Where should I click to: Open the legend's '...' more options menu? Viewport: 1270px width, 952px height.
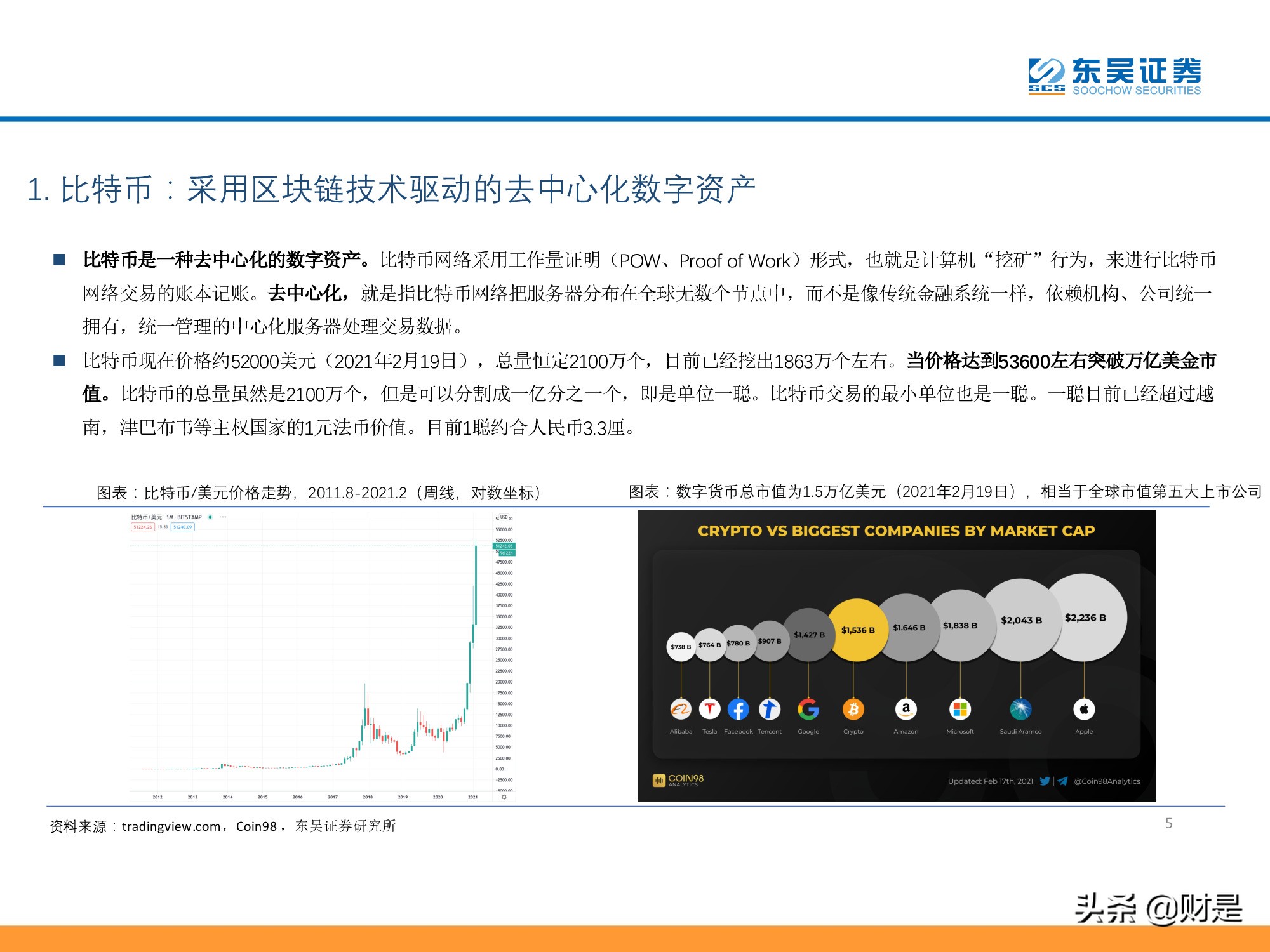[x=222, y=517]
